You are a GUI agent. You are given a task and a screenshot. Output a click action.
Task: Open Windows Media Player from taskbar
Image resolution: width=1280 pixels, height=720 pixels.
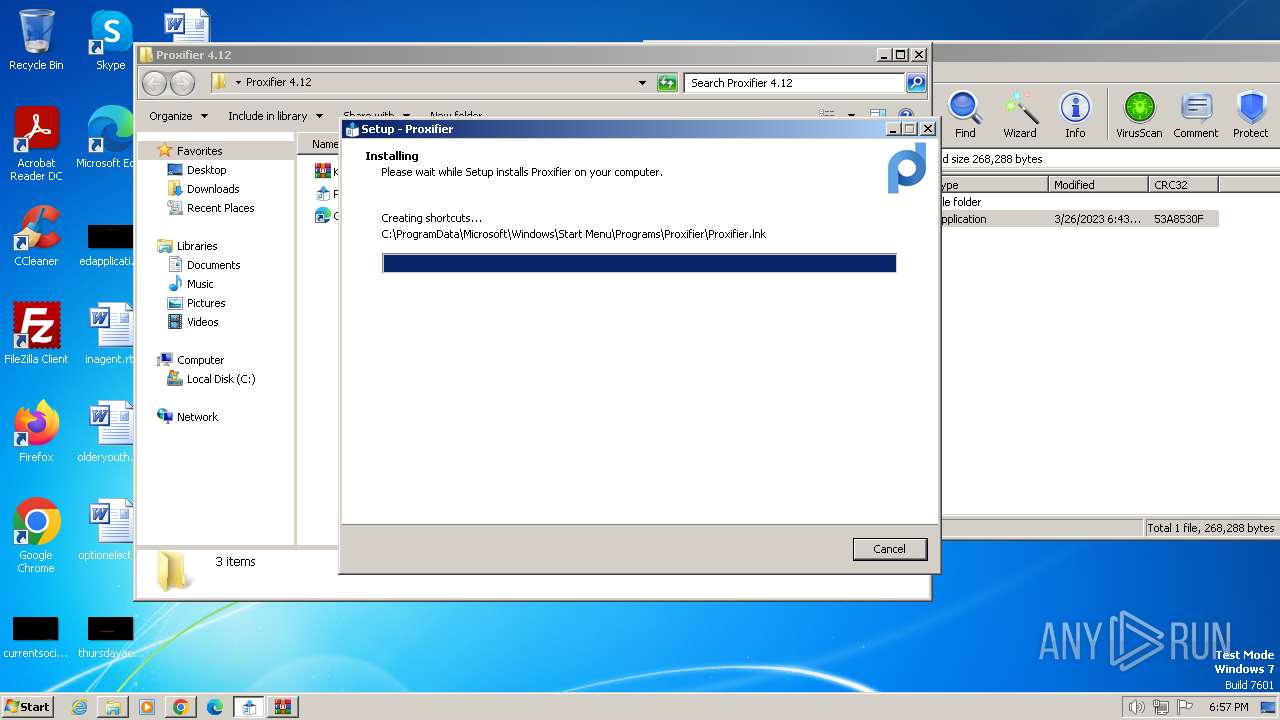[x=147, y=707]
